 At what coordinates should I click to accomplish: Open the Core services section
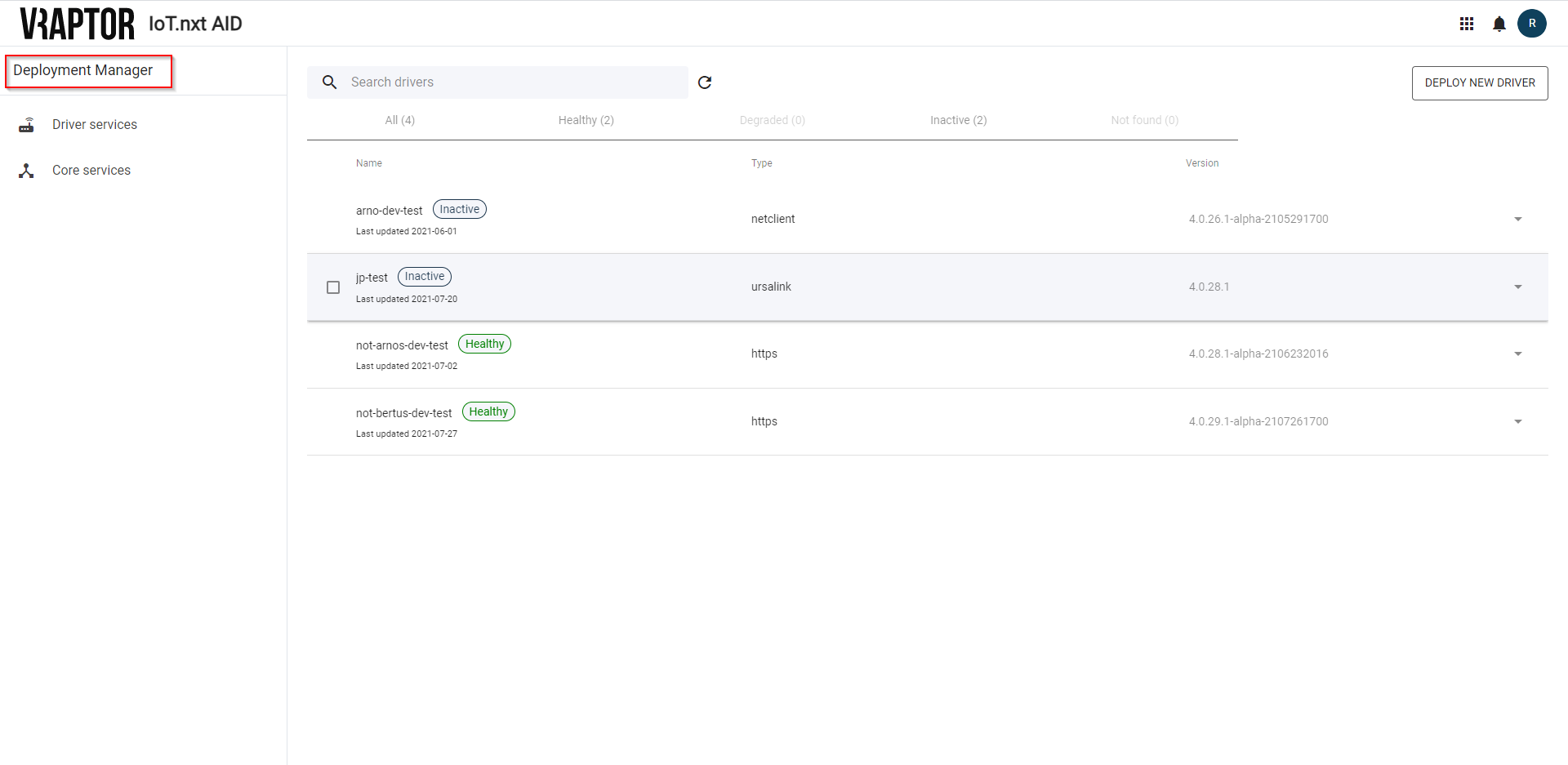[91, 170]
